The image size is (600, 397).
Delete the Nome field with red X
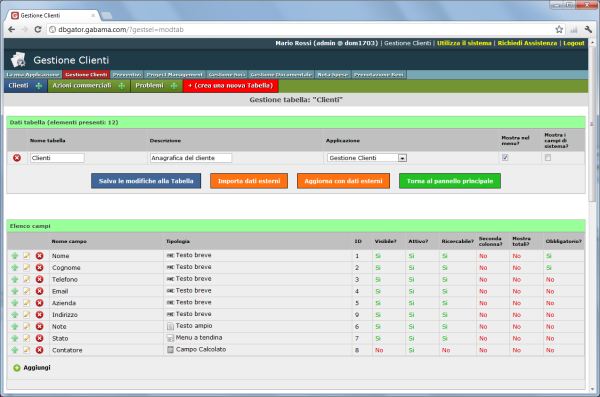click(x=39, y=256)
